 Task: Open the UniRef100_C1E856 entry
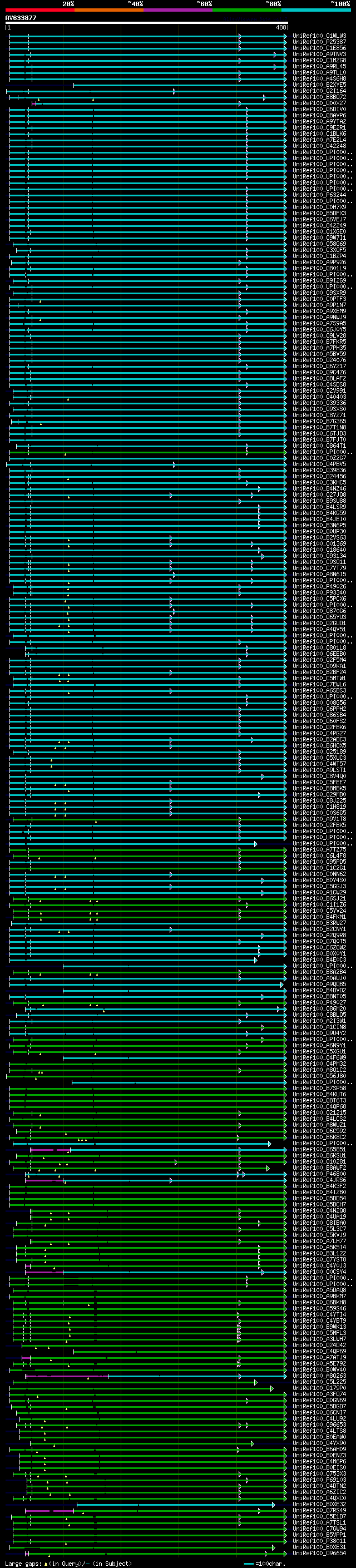319,48
